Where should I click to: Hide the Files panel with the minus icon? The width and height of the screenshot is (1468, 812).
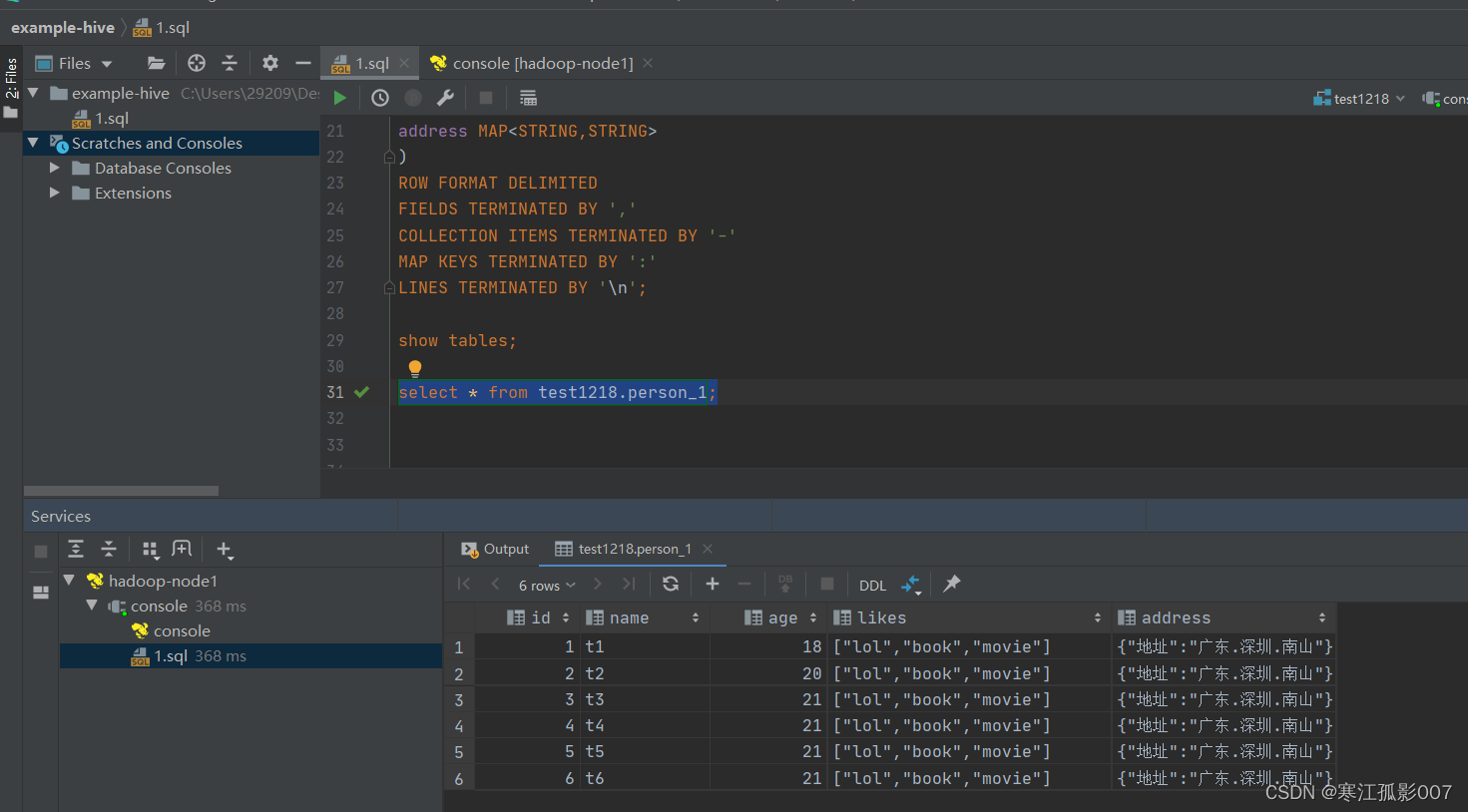[303, 63]
